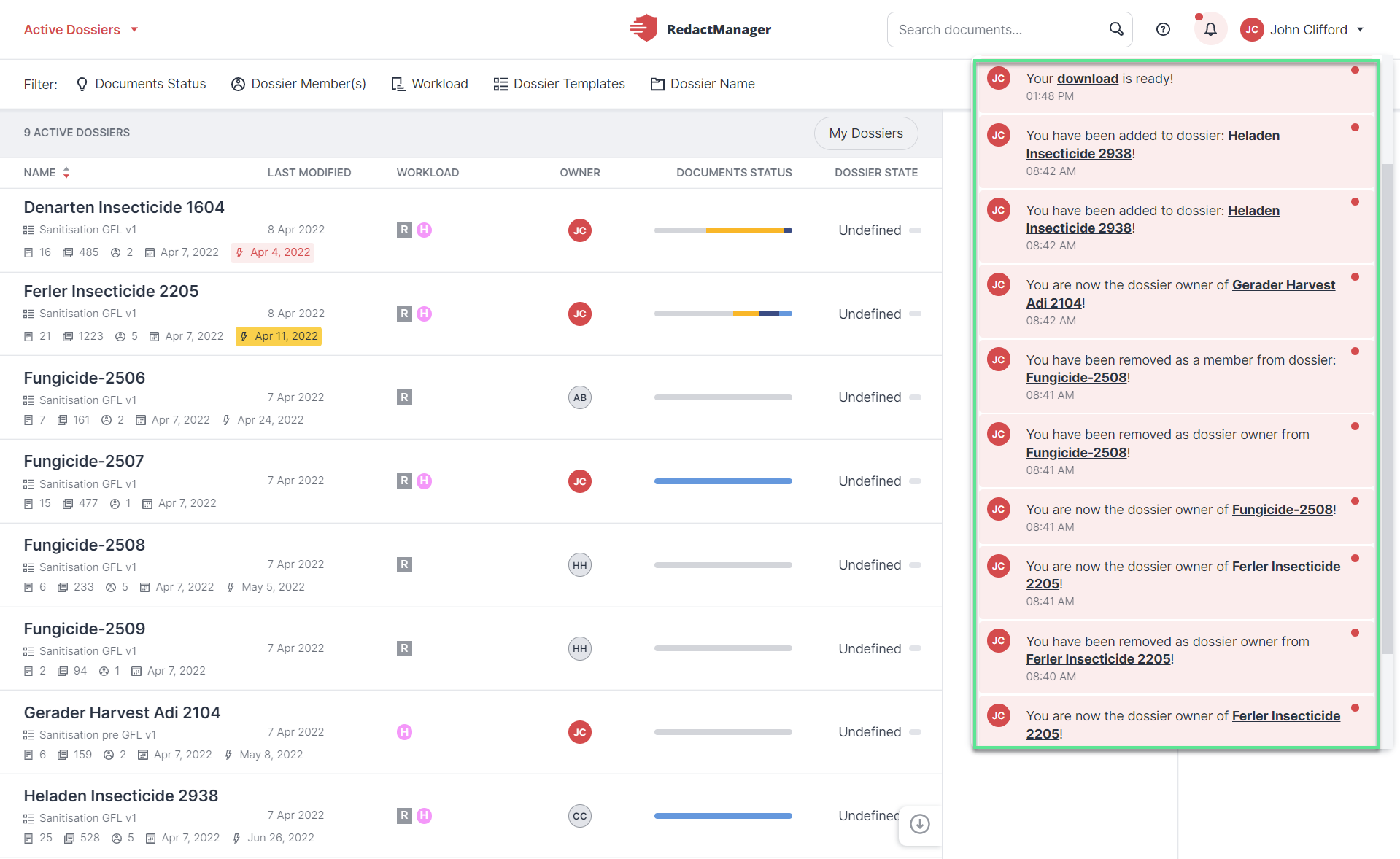This screenshot has width=1400, height=859.
Task: Open the Active Dossiers dropdown
Action: click(x=80, y=30)
